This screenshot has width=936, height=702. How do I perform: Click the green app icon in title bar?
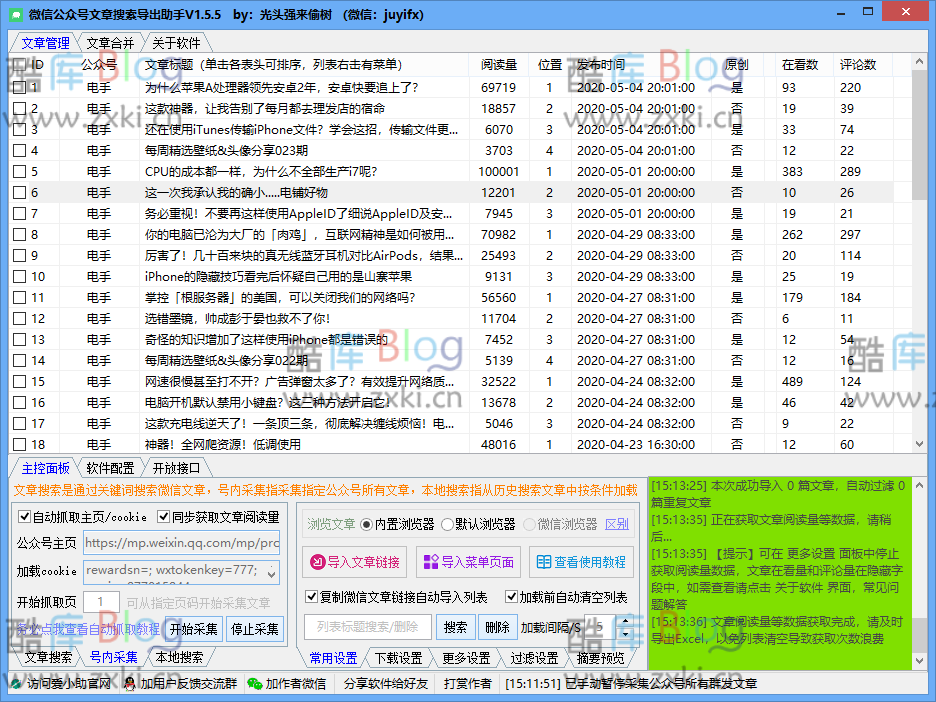tap(15, 15)
